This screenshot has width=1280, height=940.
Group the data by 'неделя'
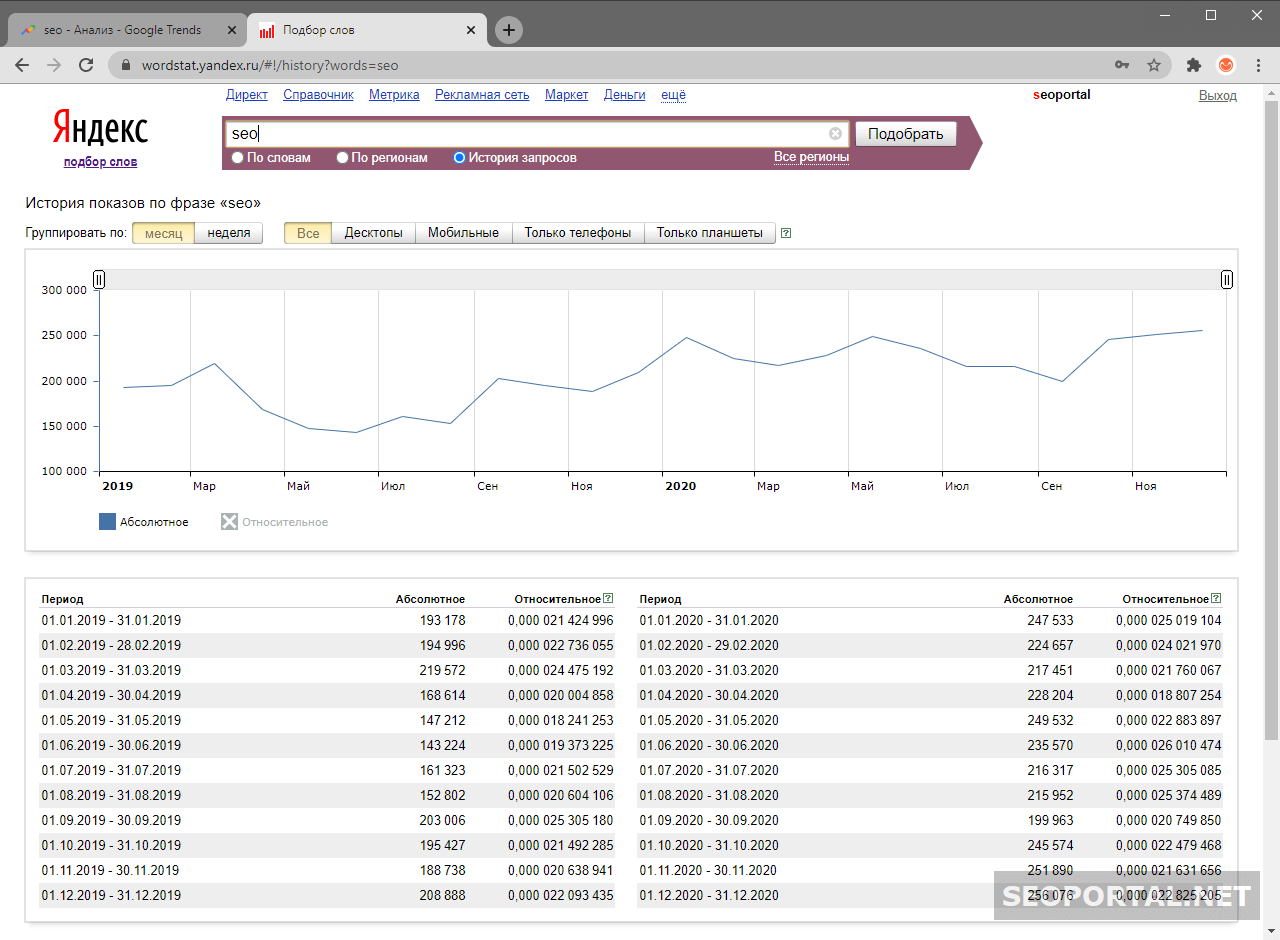228,233
